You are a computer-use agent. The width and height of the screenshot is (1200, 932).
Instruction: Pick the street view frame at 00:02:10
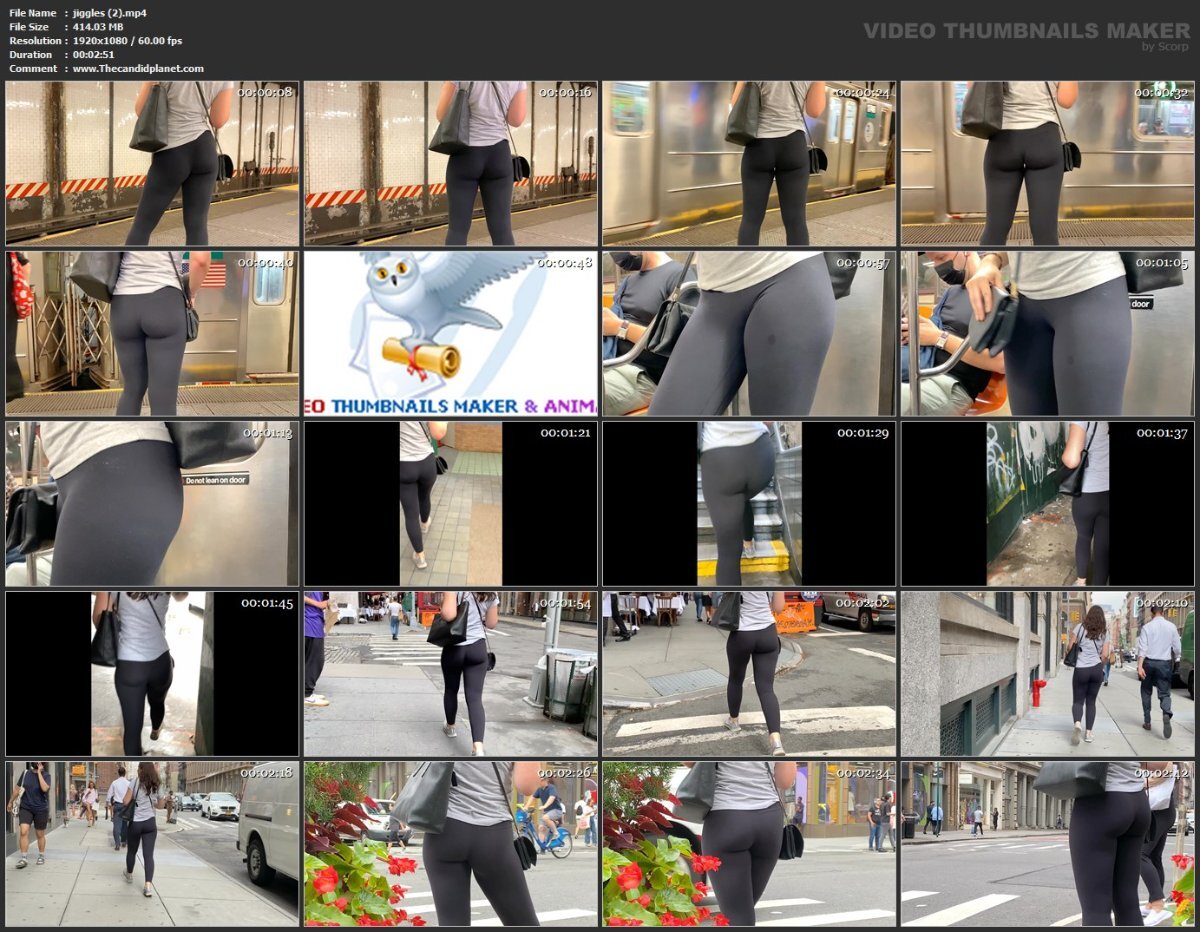coord(1048,674)
